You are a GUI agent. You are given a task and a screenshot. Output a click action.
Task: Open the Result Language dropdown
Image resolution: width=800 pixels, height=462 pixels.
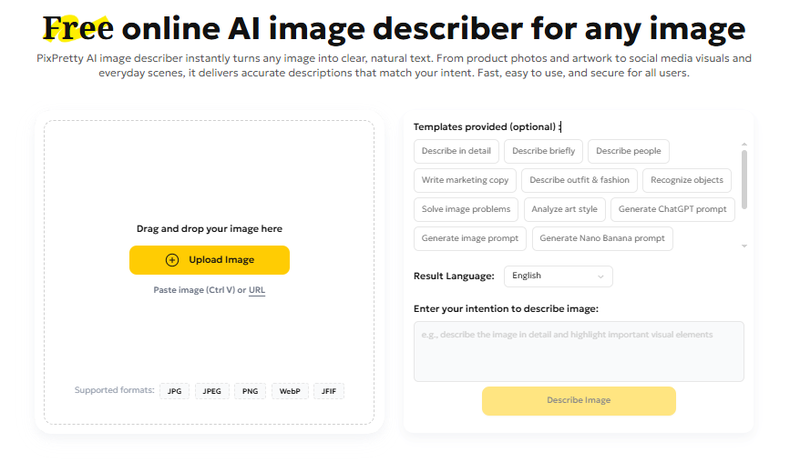tap(558, 276)
